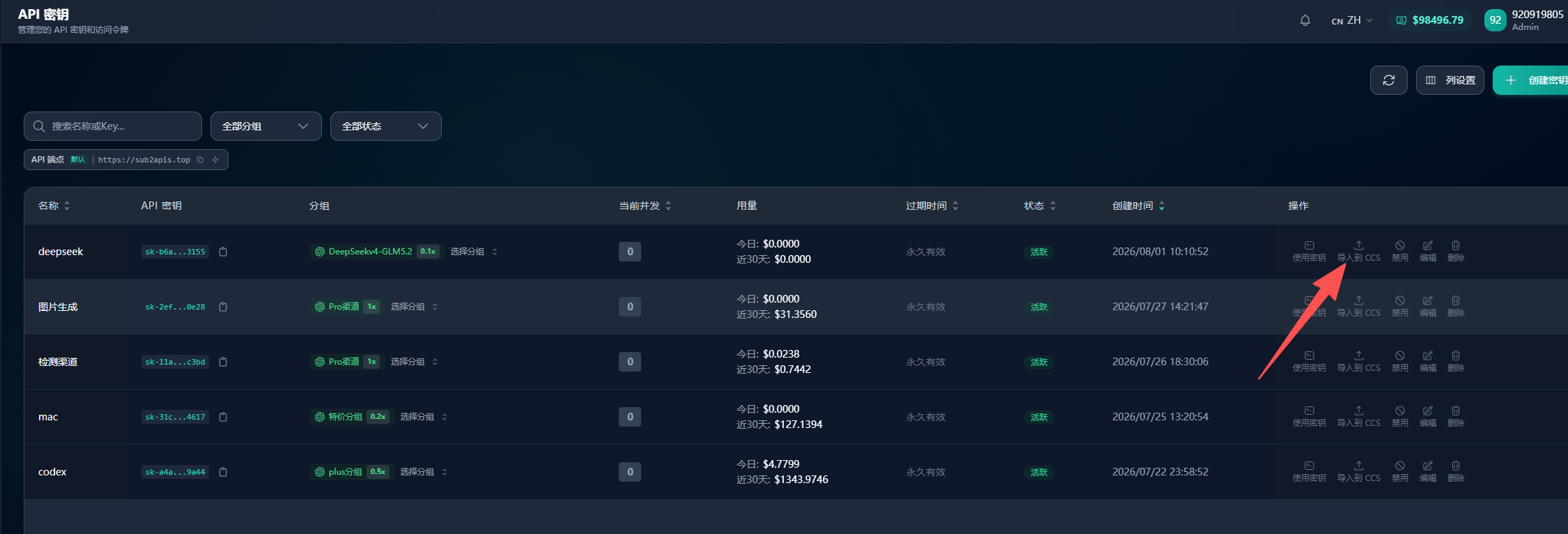Open 选择分组 for the mac row
Image resolution: width=1568 pixels, height=534 pixels.
(424, 417)
